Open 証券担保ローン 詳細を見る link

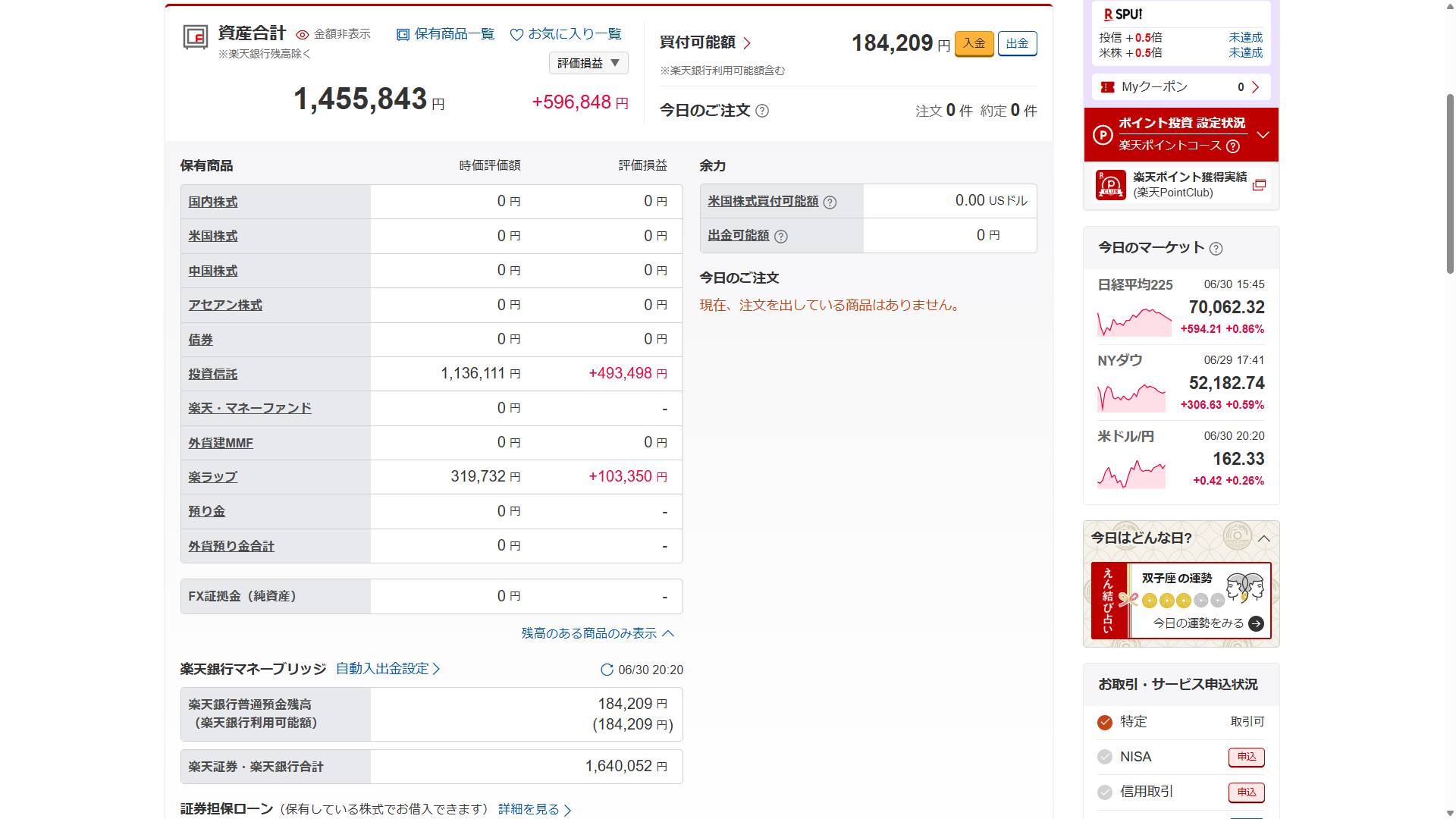pos(535,809)
